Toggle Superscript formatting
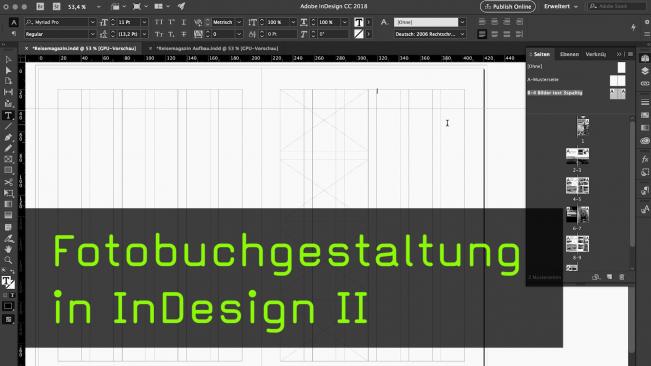The width and height of the screenshot is (651, 366). (x=171, y=22)
